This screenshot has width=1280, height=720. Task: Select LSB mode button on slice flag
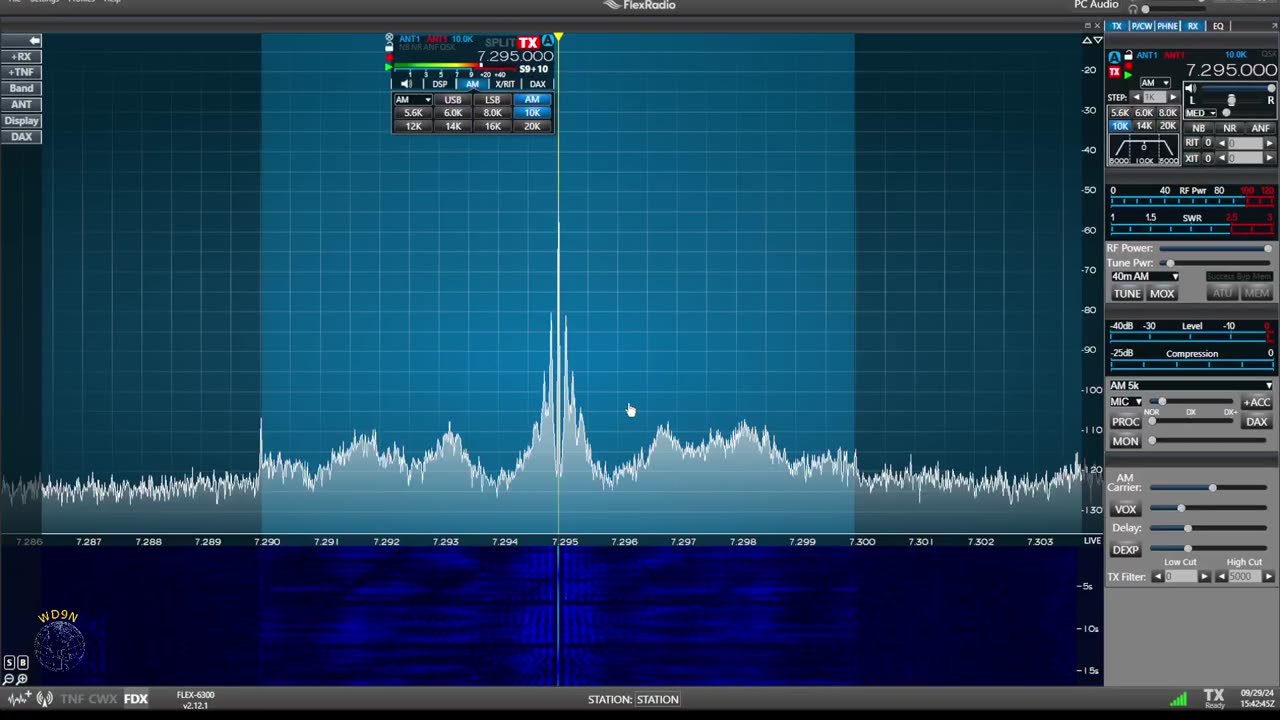click(492, 100)
